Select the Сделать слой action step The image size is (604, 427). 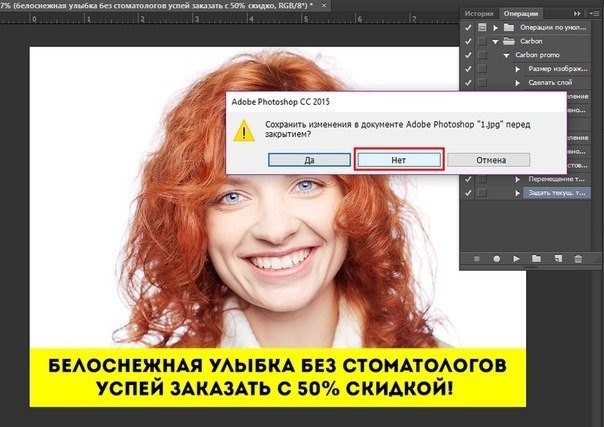click(x=550, y=82)
